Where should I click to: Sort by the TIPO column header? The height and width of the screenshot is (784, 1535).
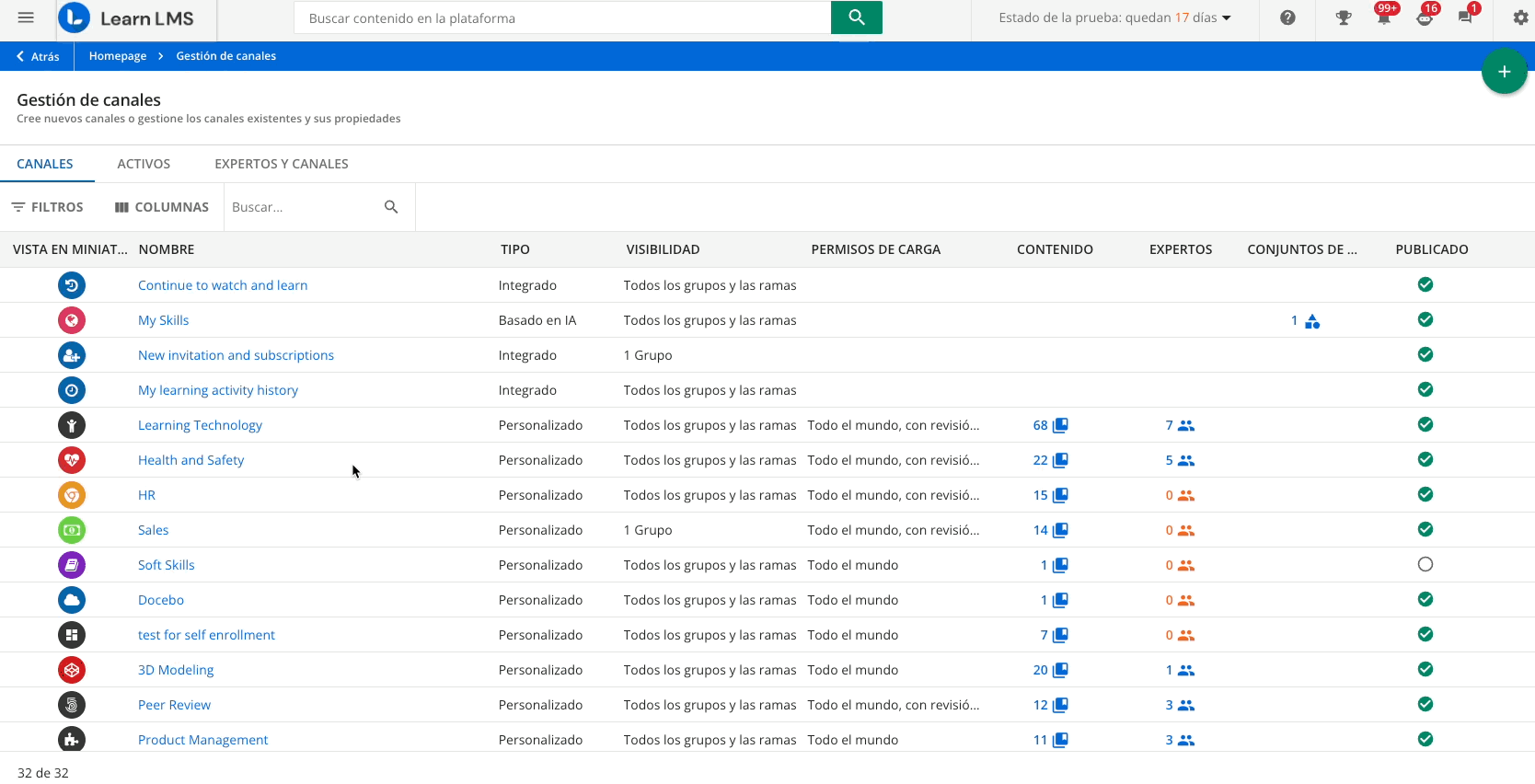[x=515, y=249]
